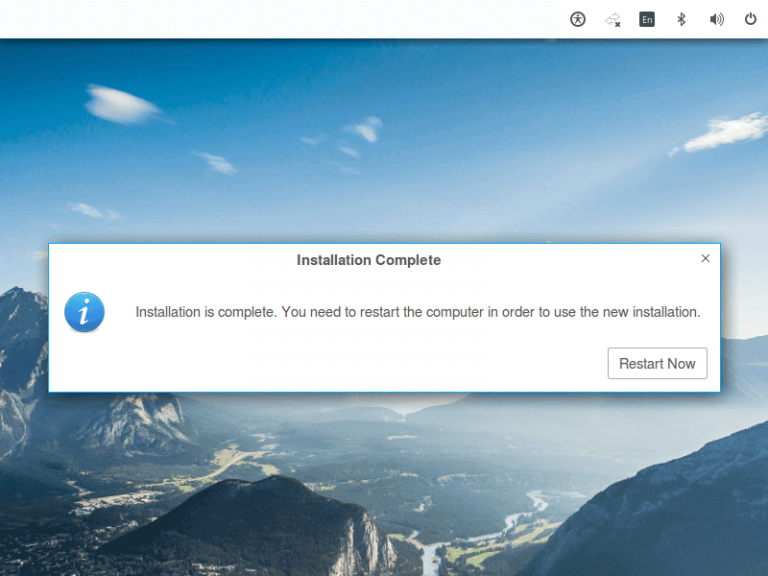Close the Installation Complete dialog
The image size is (768, 576).
click(x=705, y=258)
